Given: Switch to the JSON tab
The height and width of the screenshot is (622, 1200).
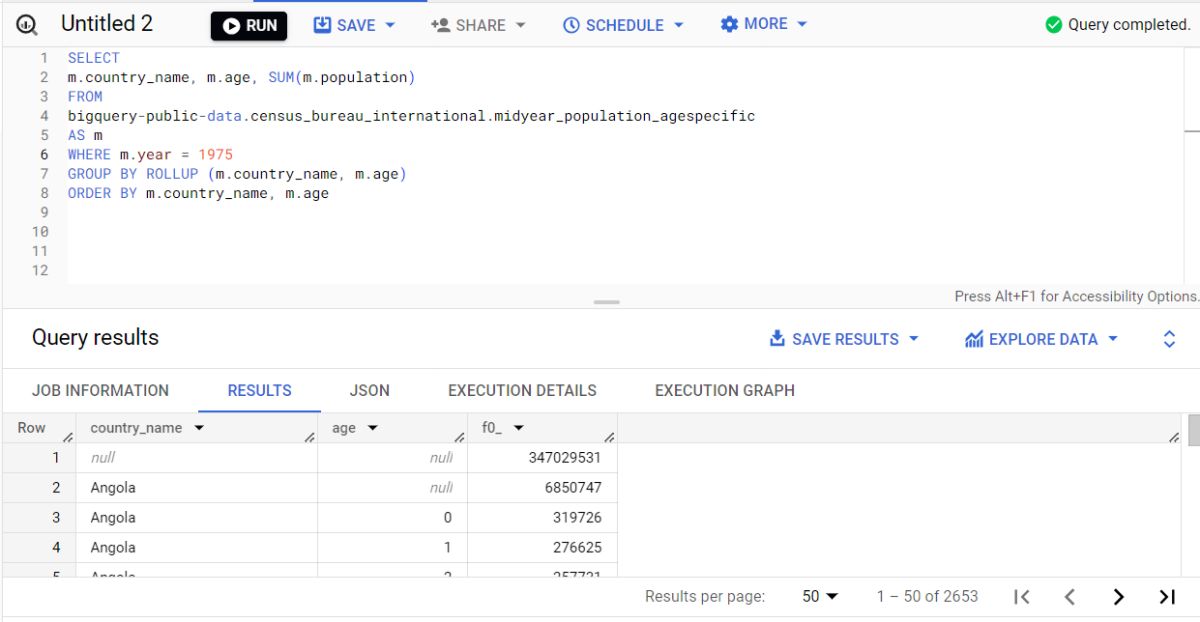Looking at the screenshot, I should [x=369, y=390].
